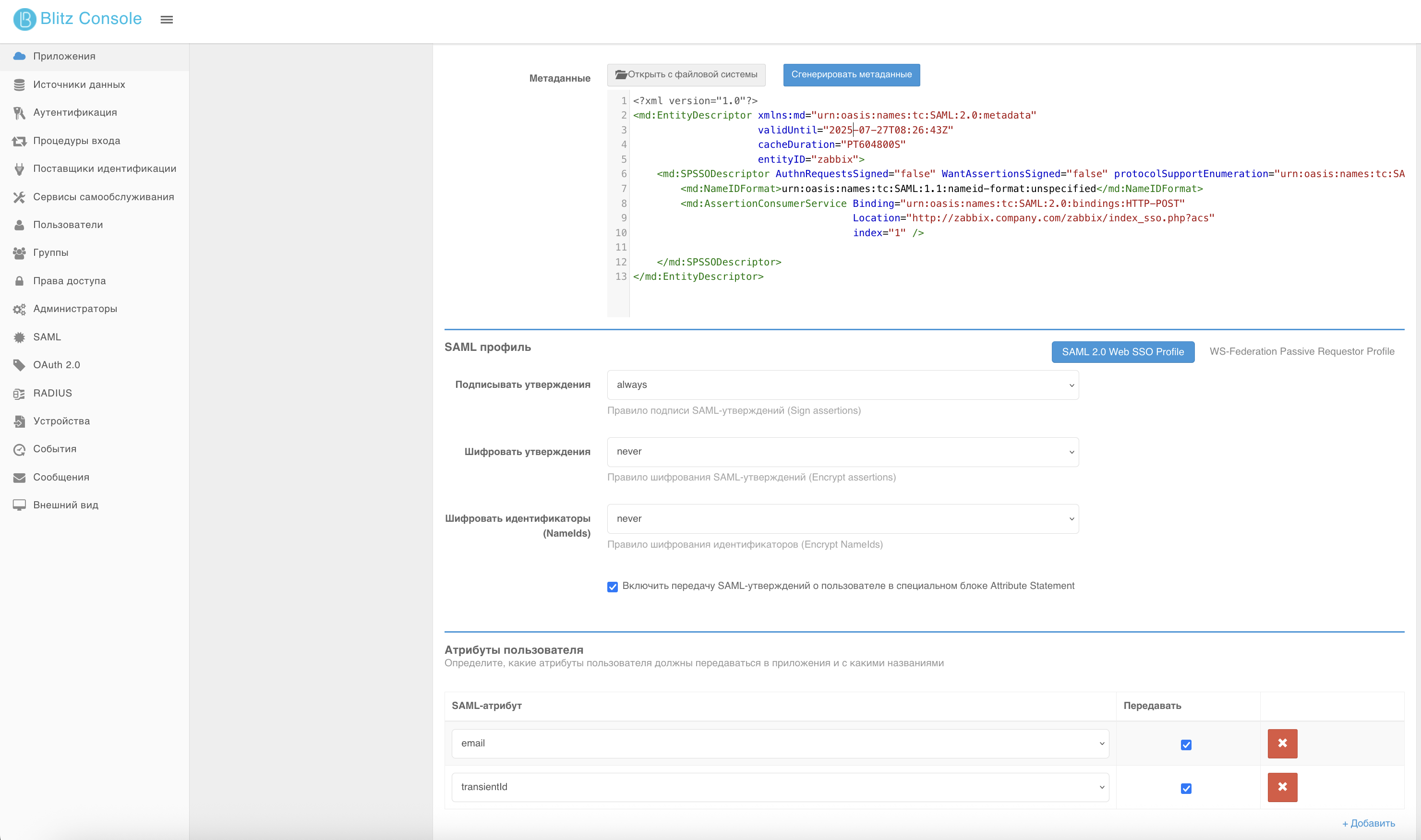
Task: Select the SAML 2.0 Web SSO Profile tab
Action: (1123, 351)
